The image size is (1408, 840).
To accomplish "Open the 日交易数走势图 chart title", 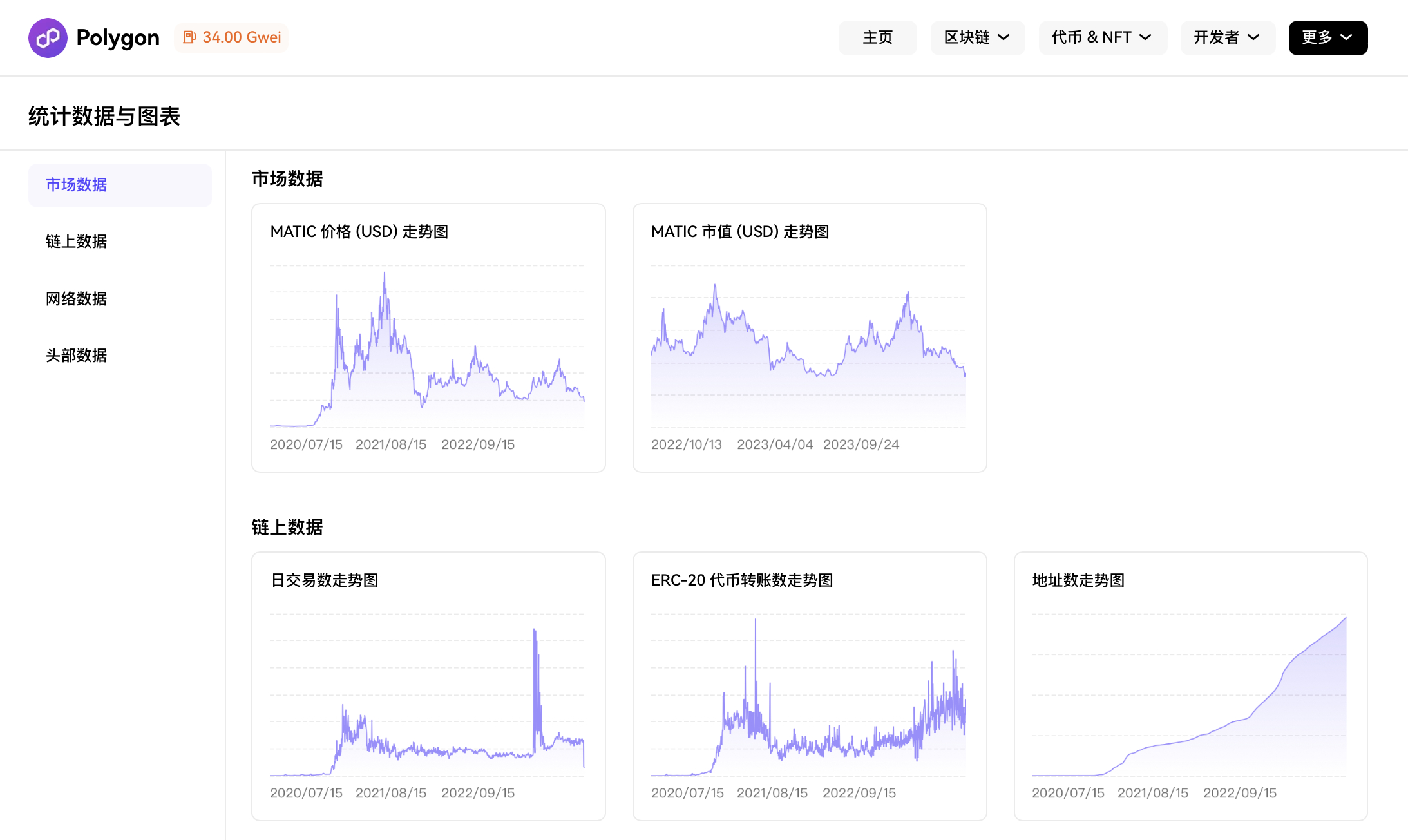I will pyautogui.click(x=324, y=580).
